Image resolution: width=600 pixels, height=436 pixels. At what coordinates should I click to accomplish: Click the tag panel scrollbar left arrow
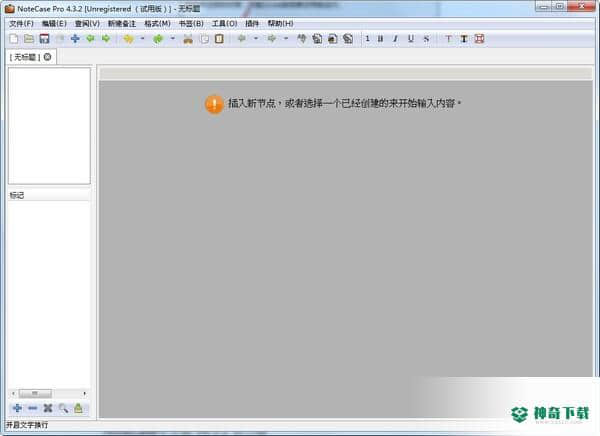coord(13,393)
